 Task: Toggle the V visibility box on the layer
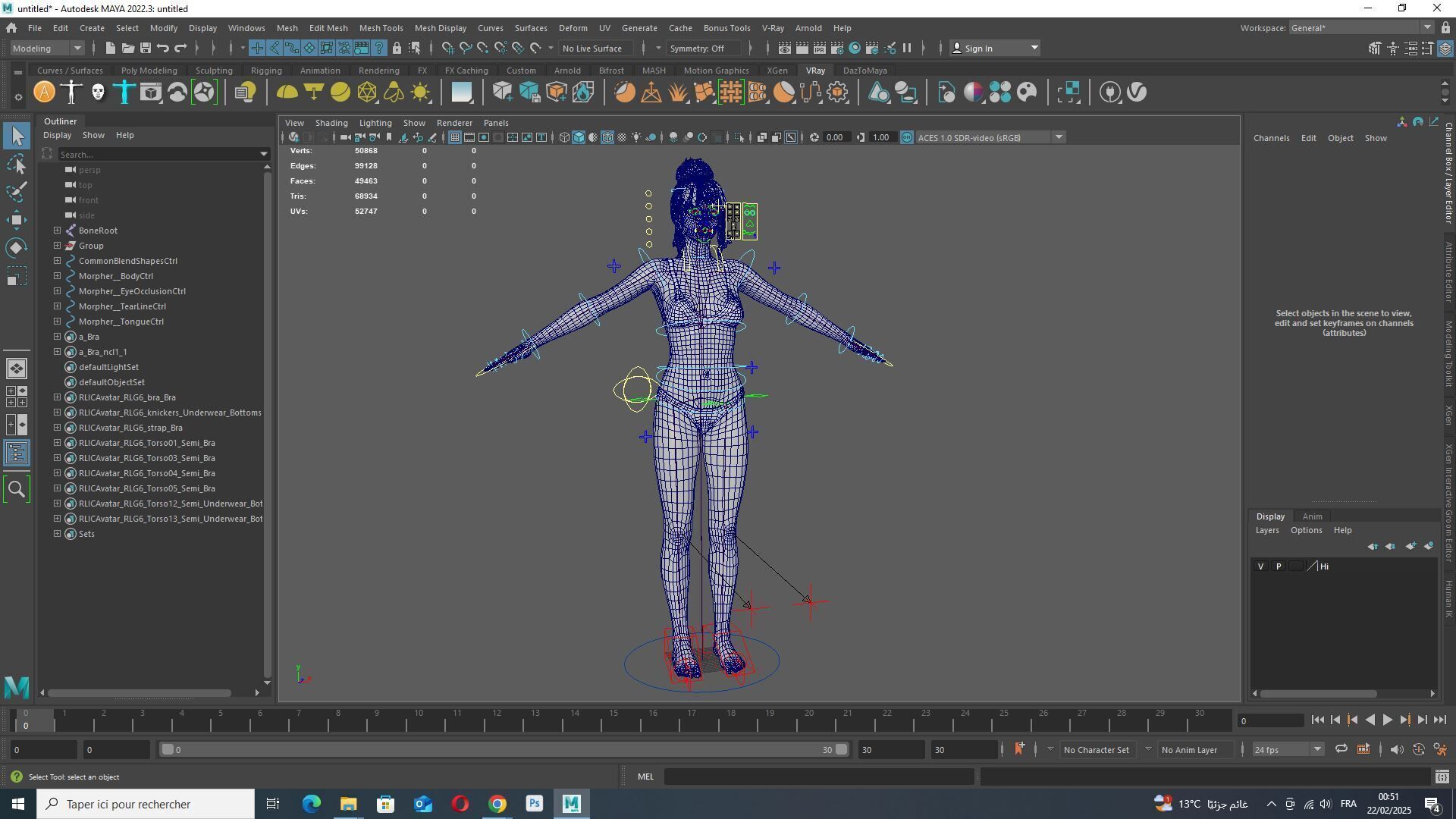click(1261, 566)
